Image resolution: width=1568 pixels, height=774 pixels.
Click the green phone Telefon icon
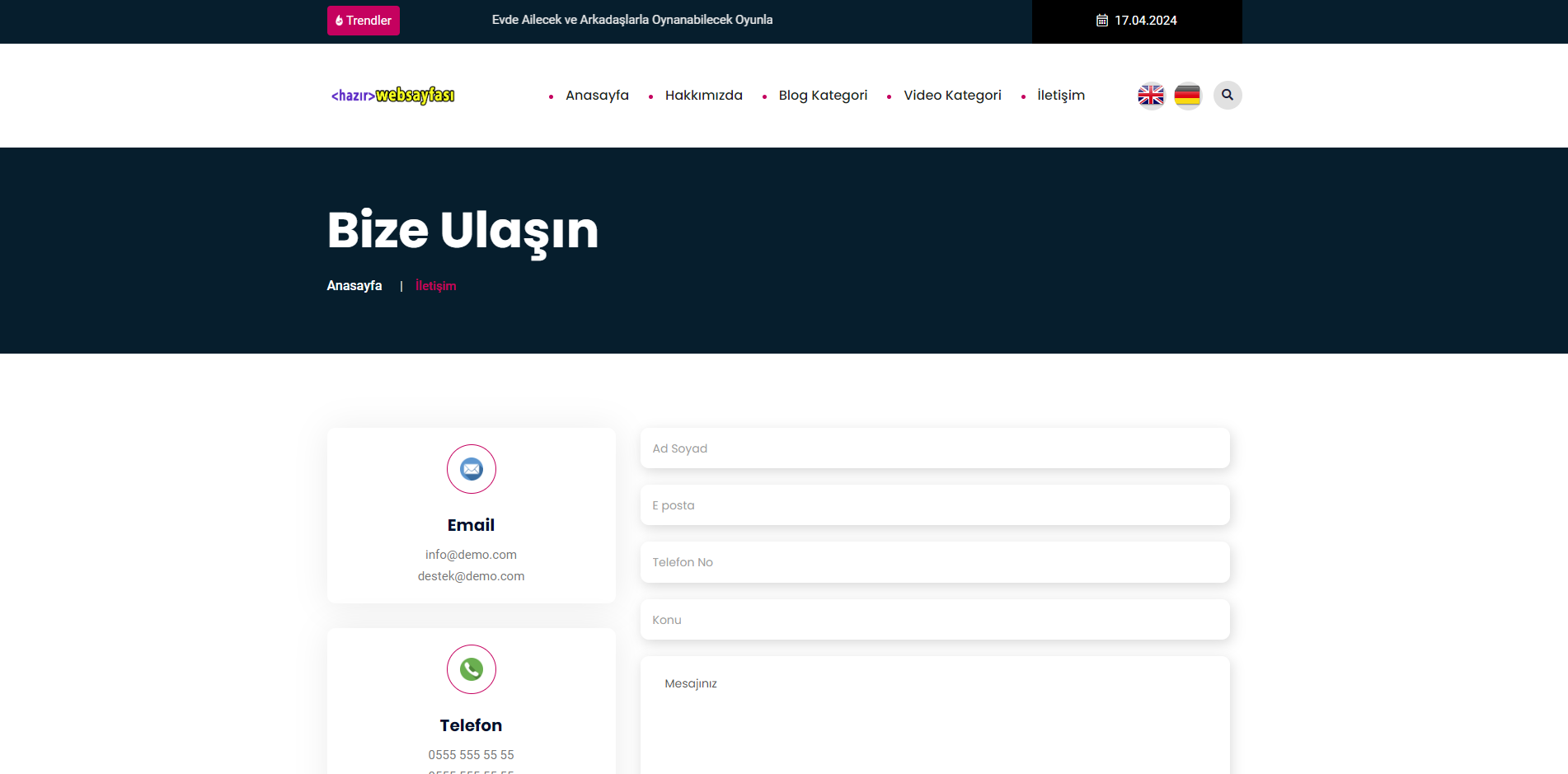(472, 669)
